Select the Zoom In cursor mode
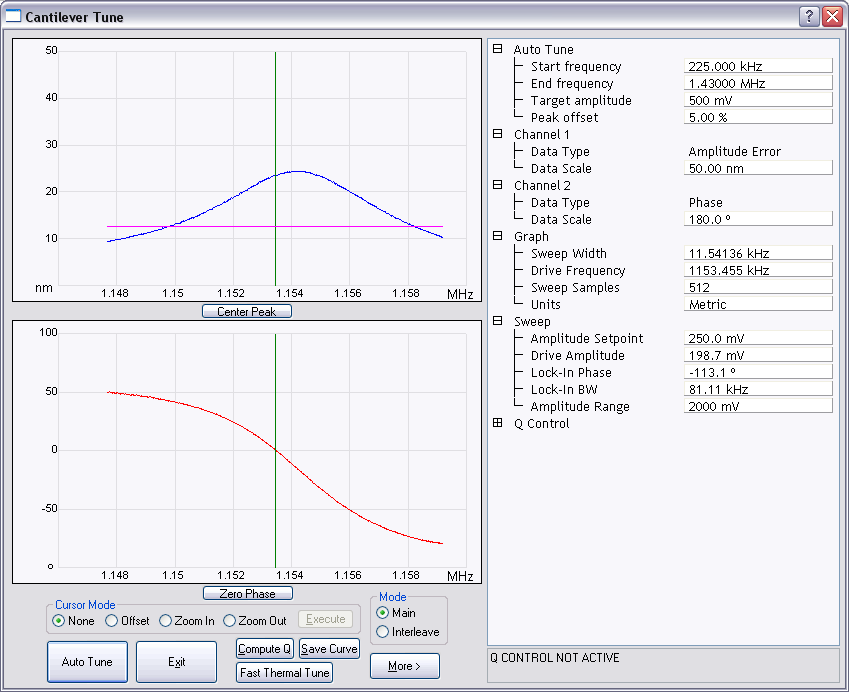 (165, 621)
